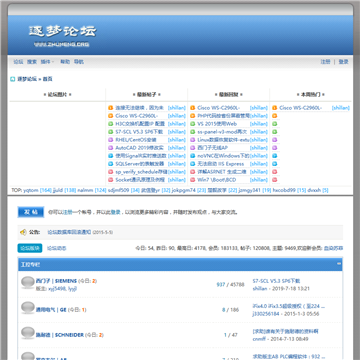Open 论坛 in the navigation bar
360x360 pixels.
[18, 62]
